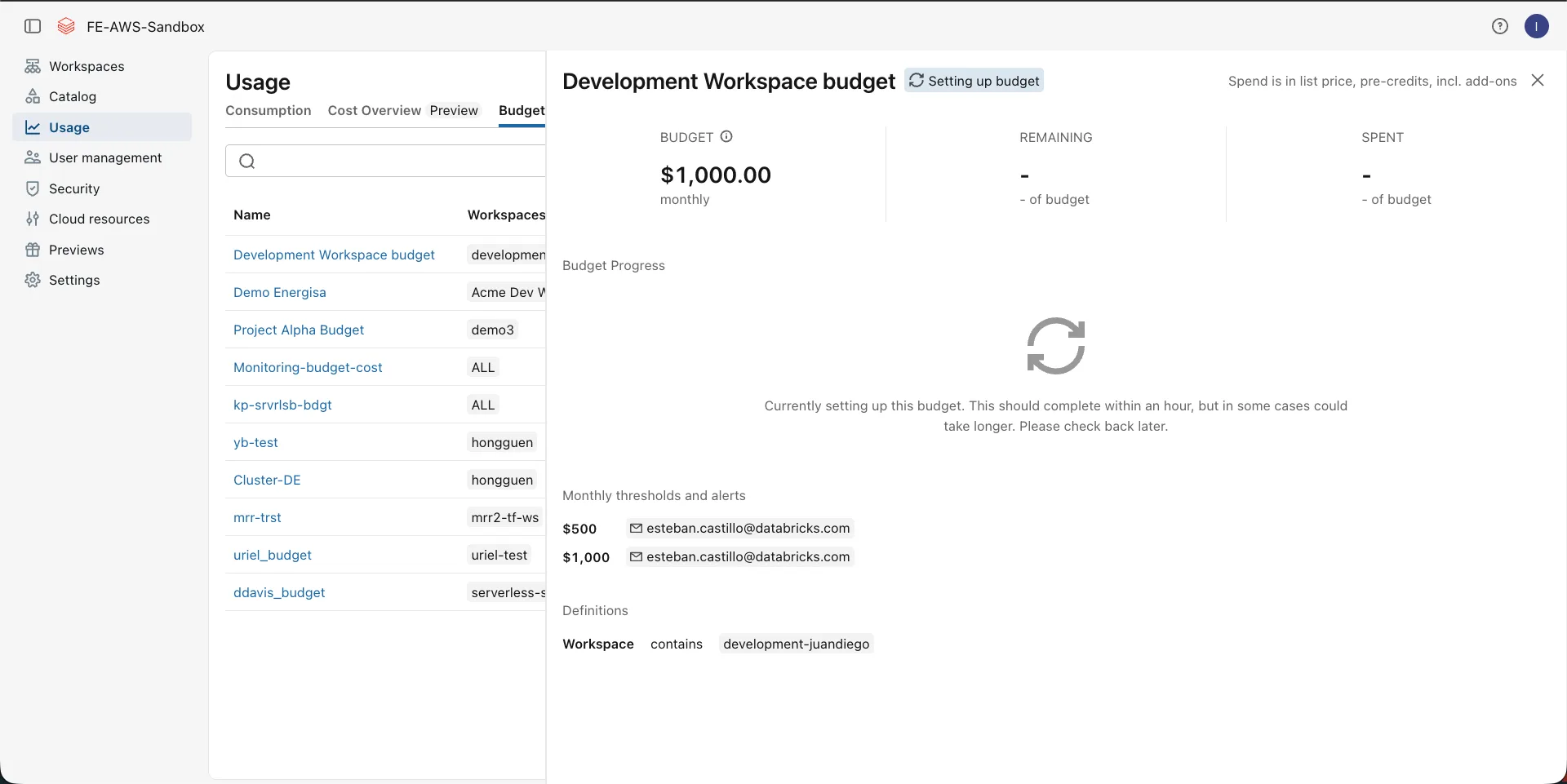Click the mrr2-tf-ws workspace tag

click(505, 517)
